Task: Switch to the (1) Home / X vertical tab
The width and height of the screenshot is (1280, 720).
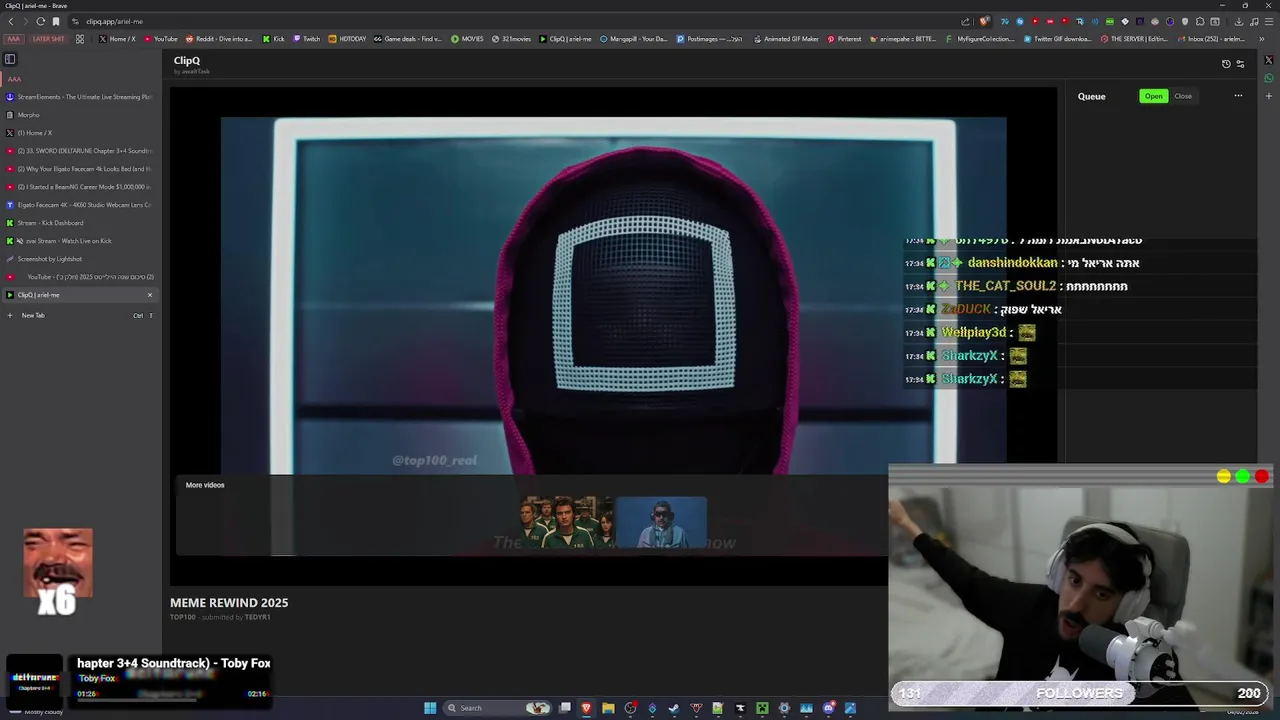Action: tap(81, 133)
